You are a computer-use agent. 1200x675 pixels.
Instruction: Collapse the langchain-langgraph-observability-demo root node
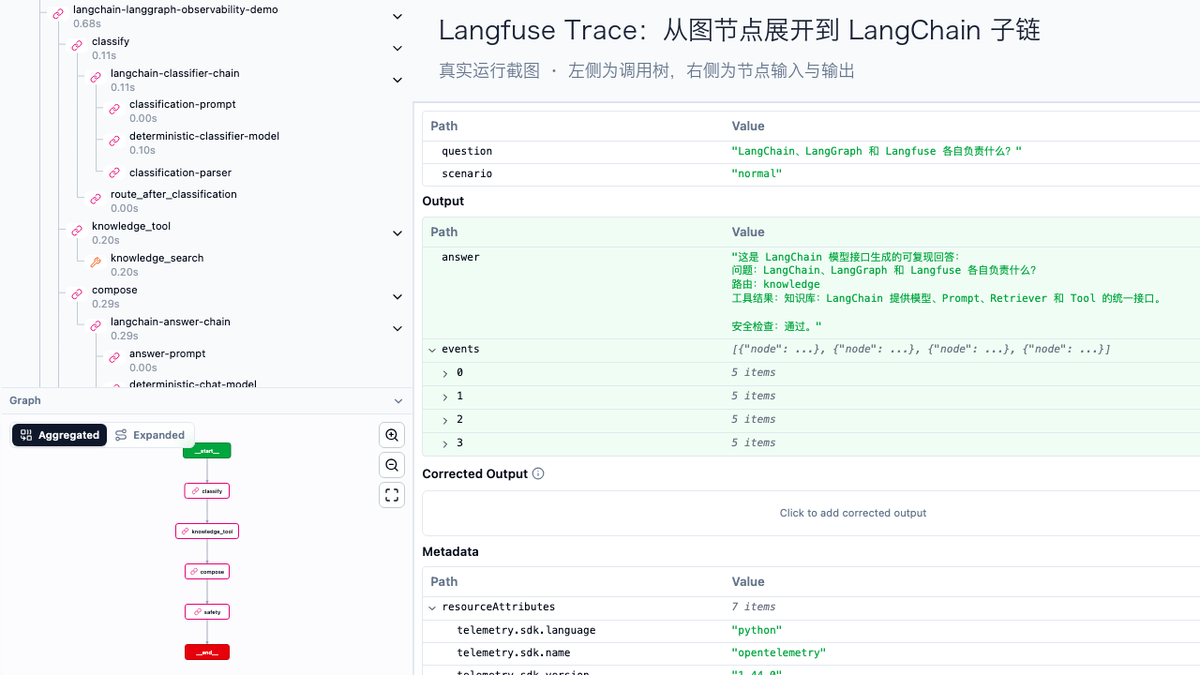click(397, 17)
